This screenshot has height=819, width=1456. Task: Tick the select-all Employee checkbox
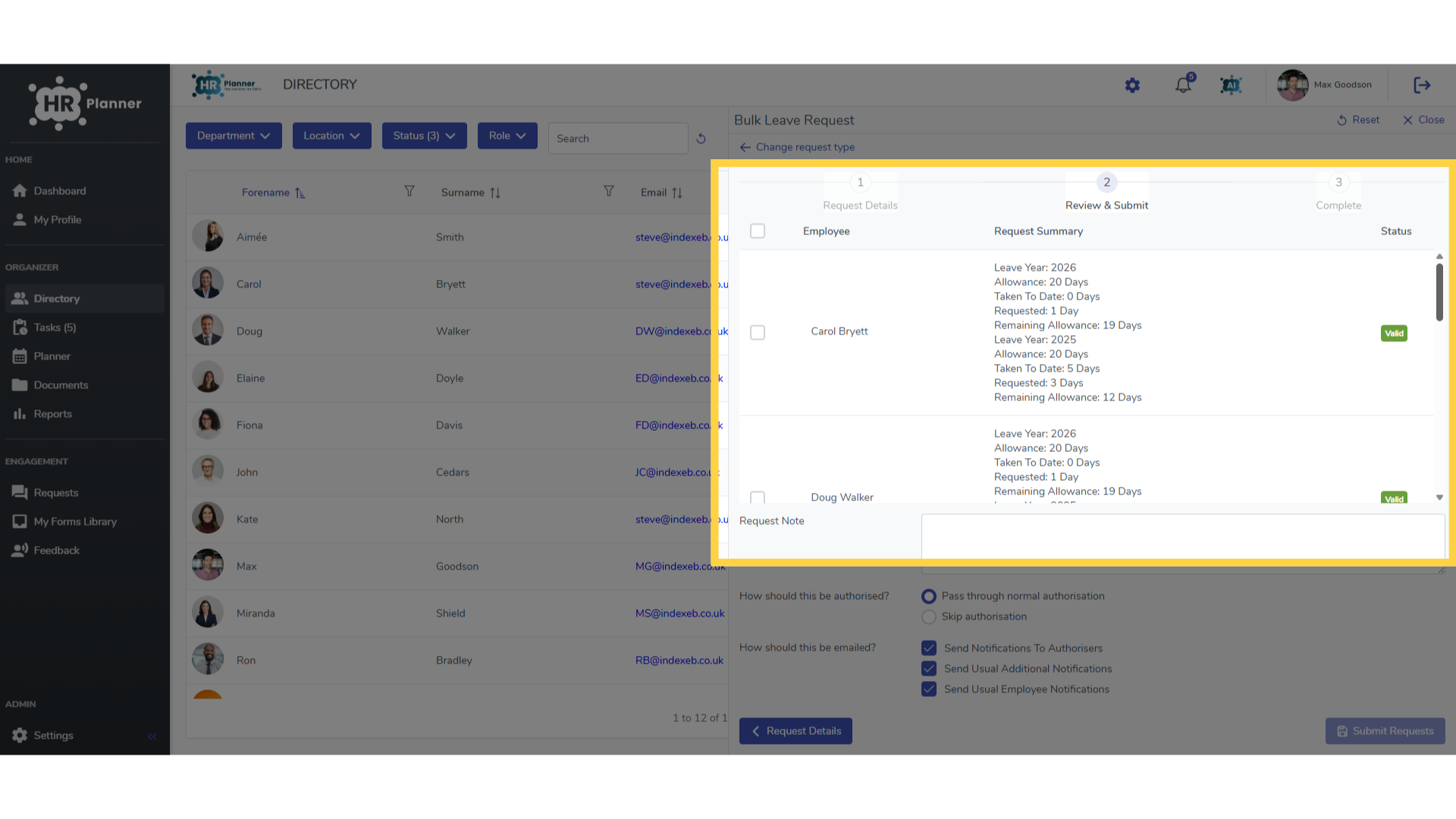758,231
